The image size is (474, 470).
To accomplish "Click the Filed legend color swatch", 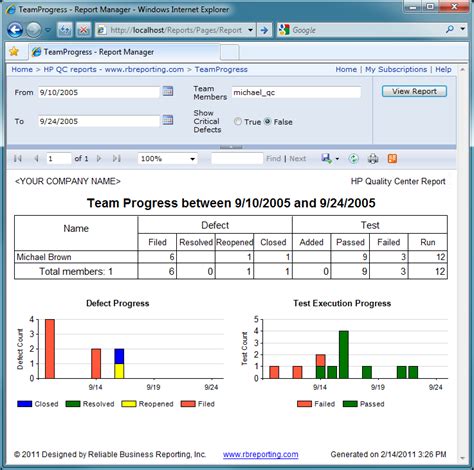I will pos(188,404).
